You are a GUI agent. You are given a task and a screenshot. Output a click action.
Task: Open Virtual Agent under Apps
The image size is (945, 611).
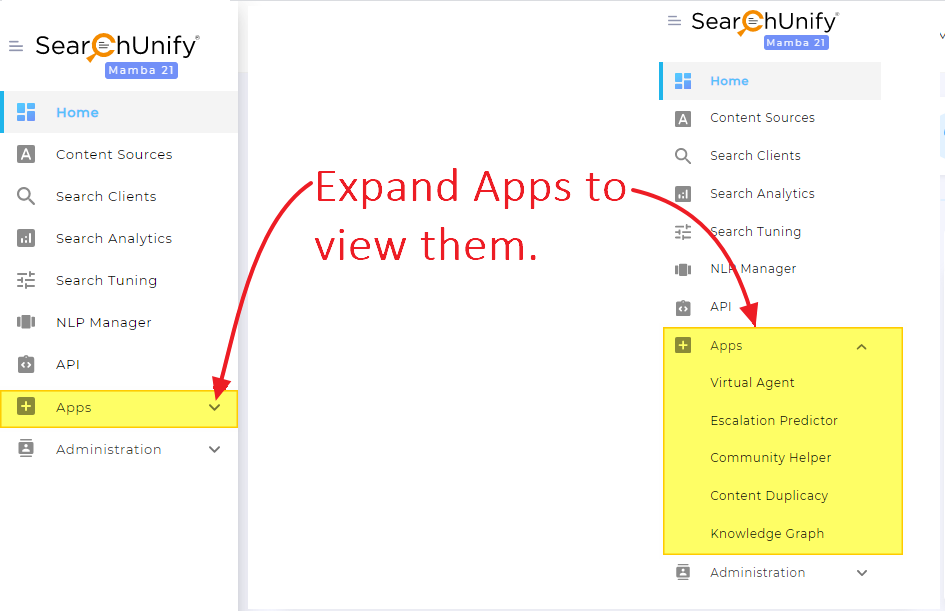click(752, 382)
